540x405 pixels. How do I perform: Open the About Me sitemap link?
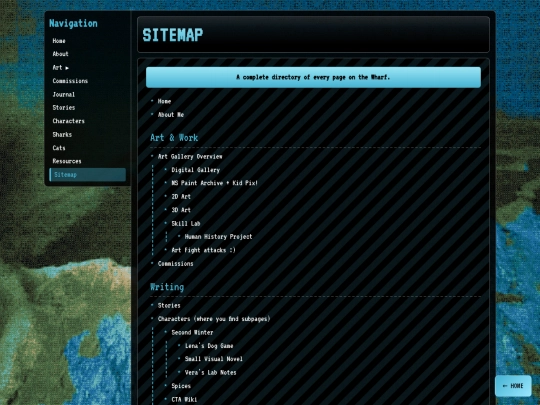(x=171, y=115)
